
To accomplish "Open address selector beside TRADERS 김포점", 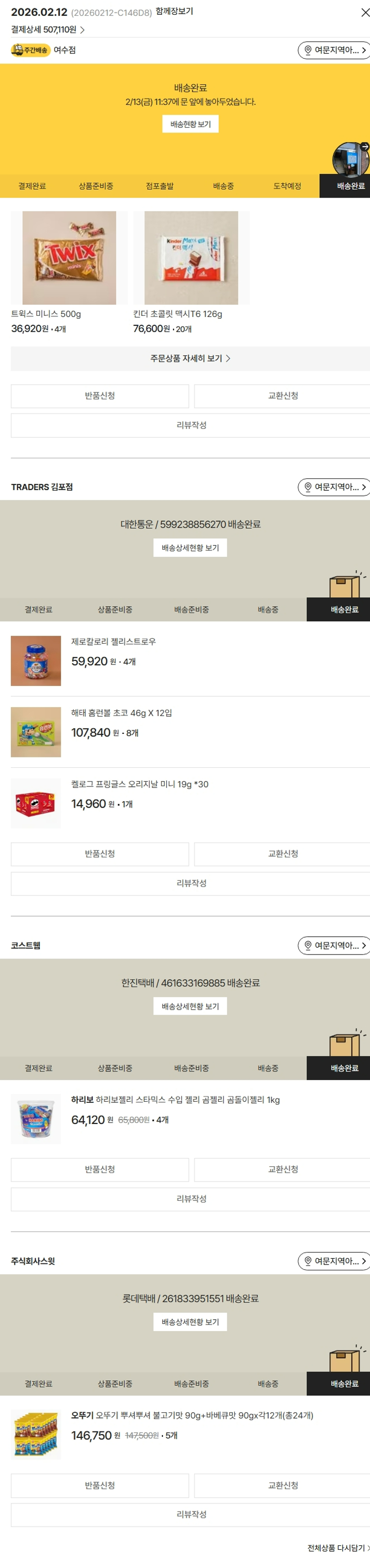I will coord(333,487).
